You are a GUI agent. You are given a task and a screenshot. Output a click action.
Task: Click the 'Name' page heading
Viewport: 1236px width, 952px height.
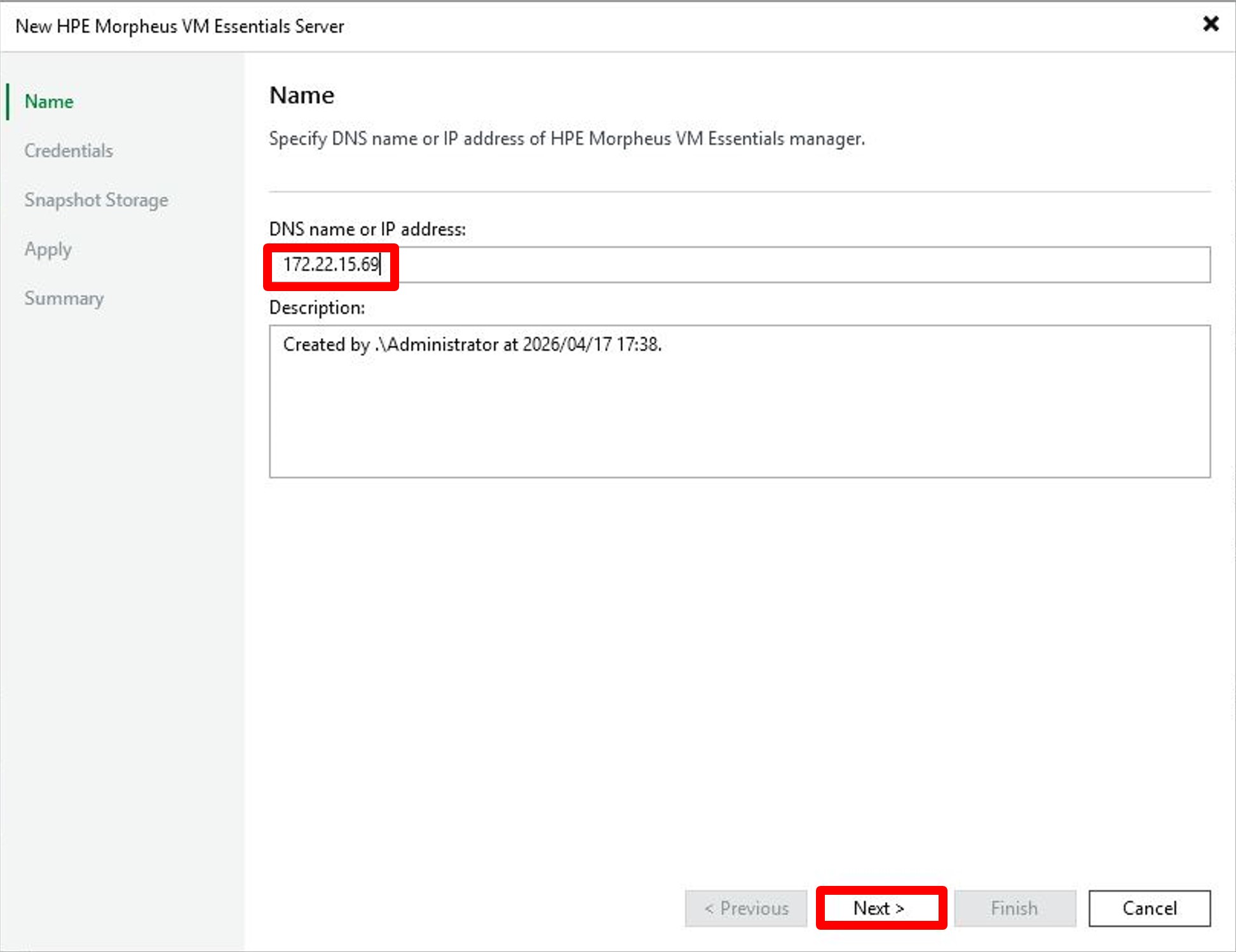click(302, 95)
